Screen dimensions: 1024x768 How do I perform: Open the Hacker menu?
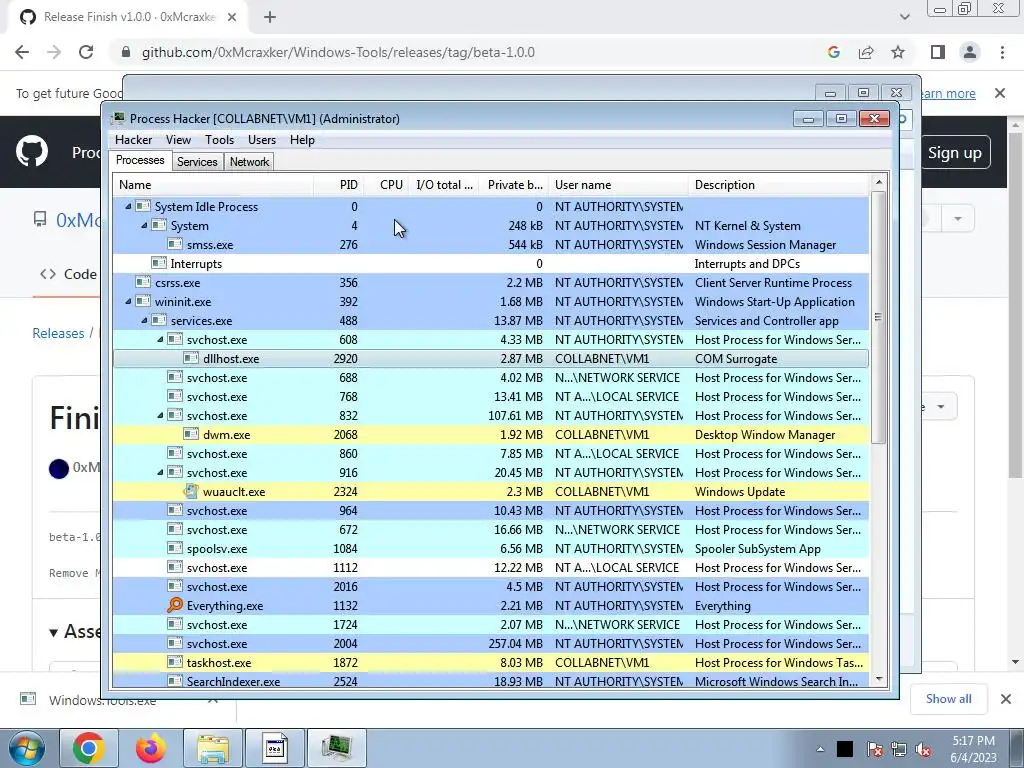(x=133, y=140)
